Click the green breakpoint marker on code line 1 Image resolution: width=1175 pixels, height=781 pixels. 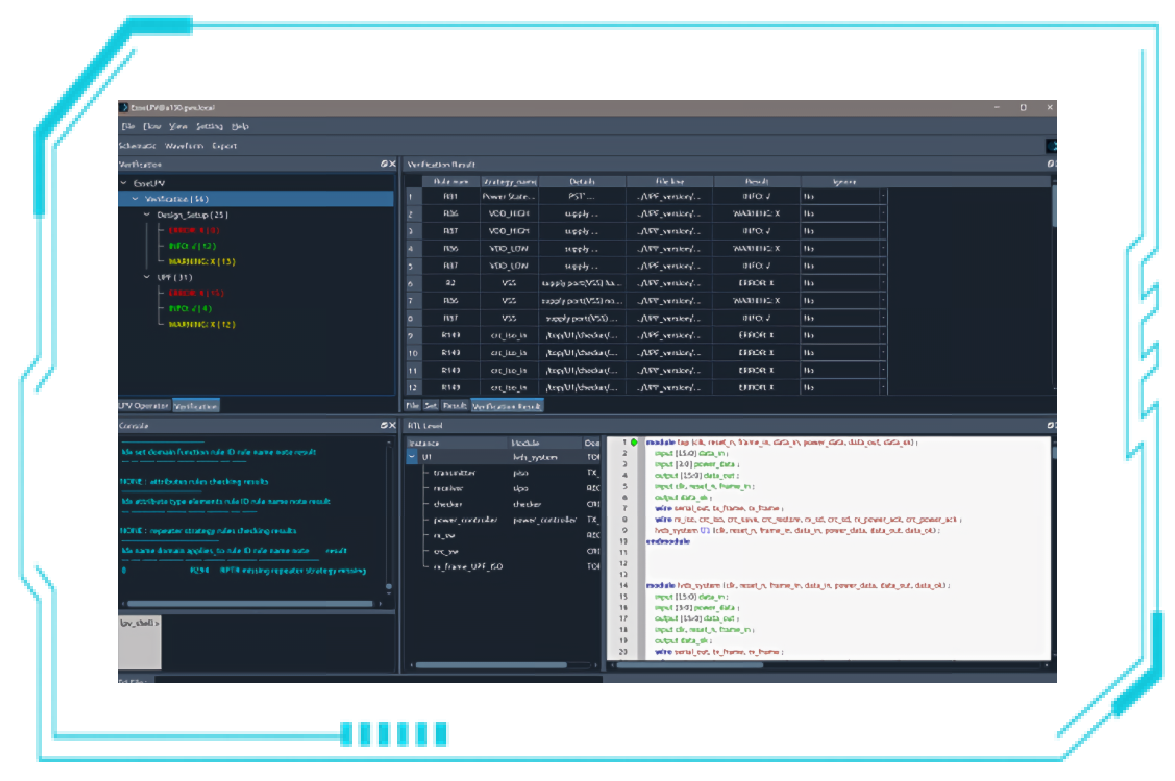(634, 442)
